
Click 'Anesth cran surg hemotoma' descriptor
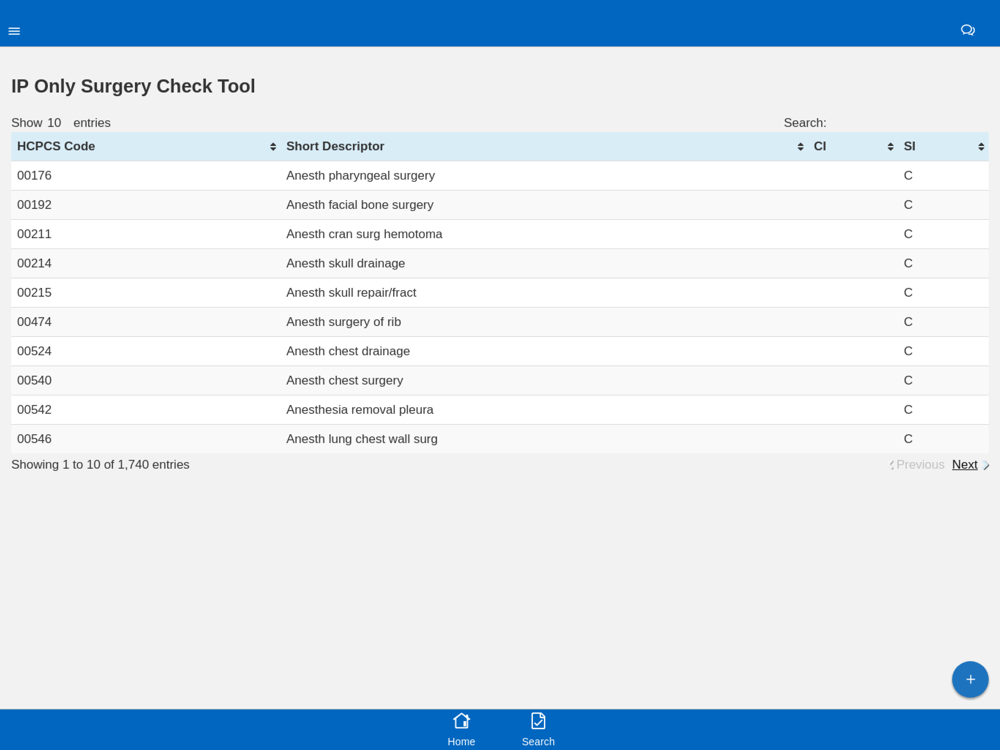(x=364, y=234)
